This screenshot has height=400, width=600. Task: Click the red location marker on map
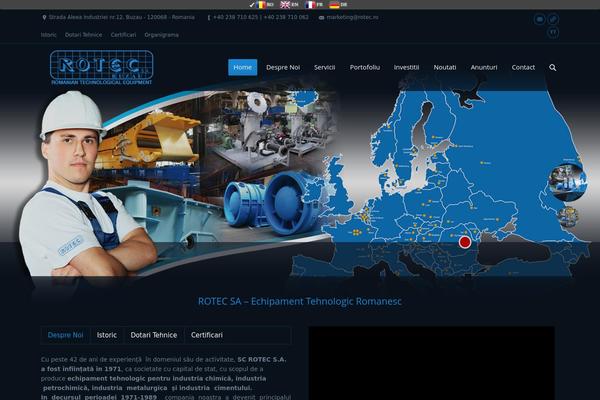tap(465, 242)
